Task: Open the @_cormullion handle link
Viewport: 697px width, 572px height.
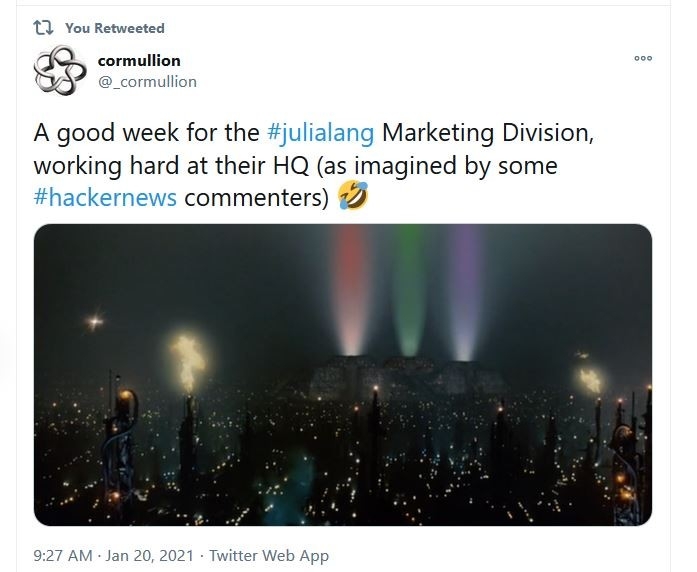Action: (147, 82)
